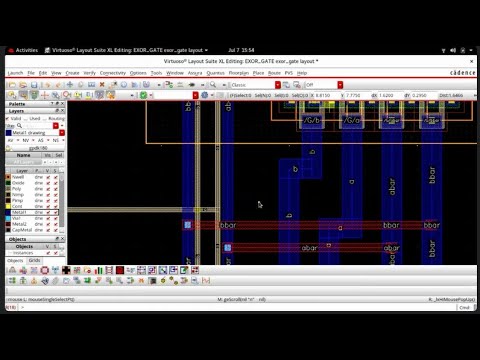Image resolution: width=480 pixels, height=360 pixels.
Task: Open the Launch menu
Action: point(15,73)
